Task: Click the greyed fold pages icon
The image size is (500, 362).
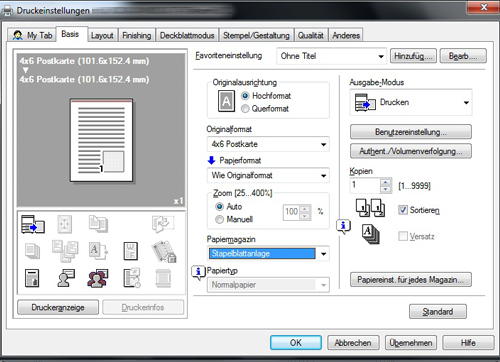Action: [163, 223]
